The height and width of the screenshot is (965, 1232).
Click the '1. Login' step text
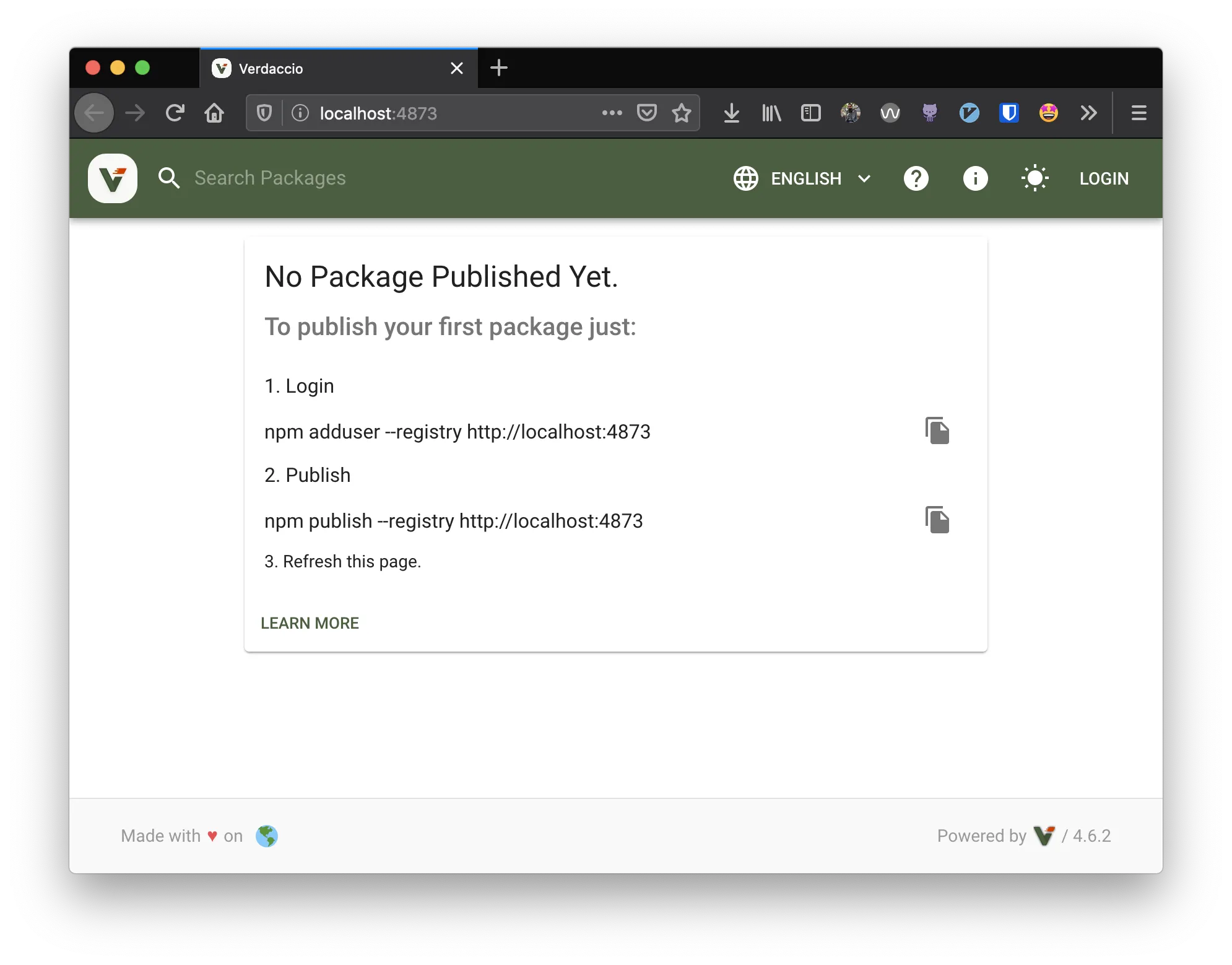299,386
